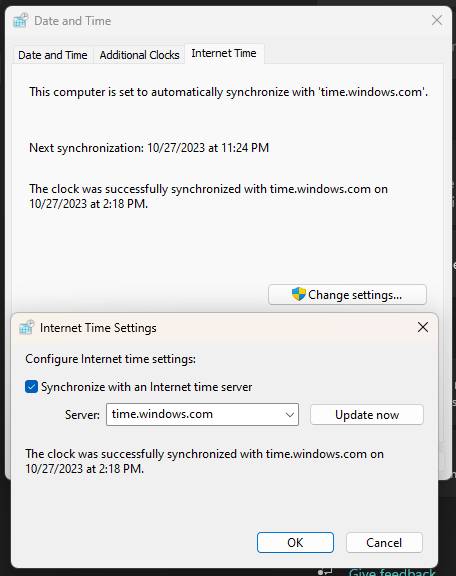Close the Date and Time window
The width and height of the screenshot is (456, 576).
pos(437,20)
